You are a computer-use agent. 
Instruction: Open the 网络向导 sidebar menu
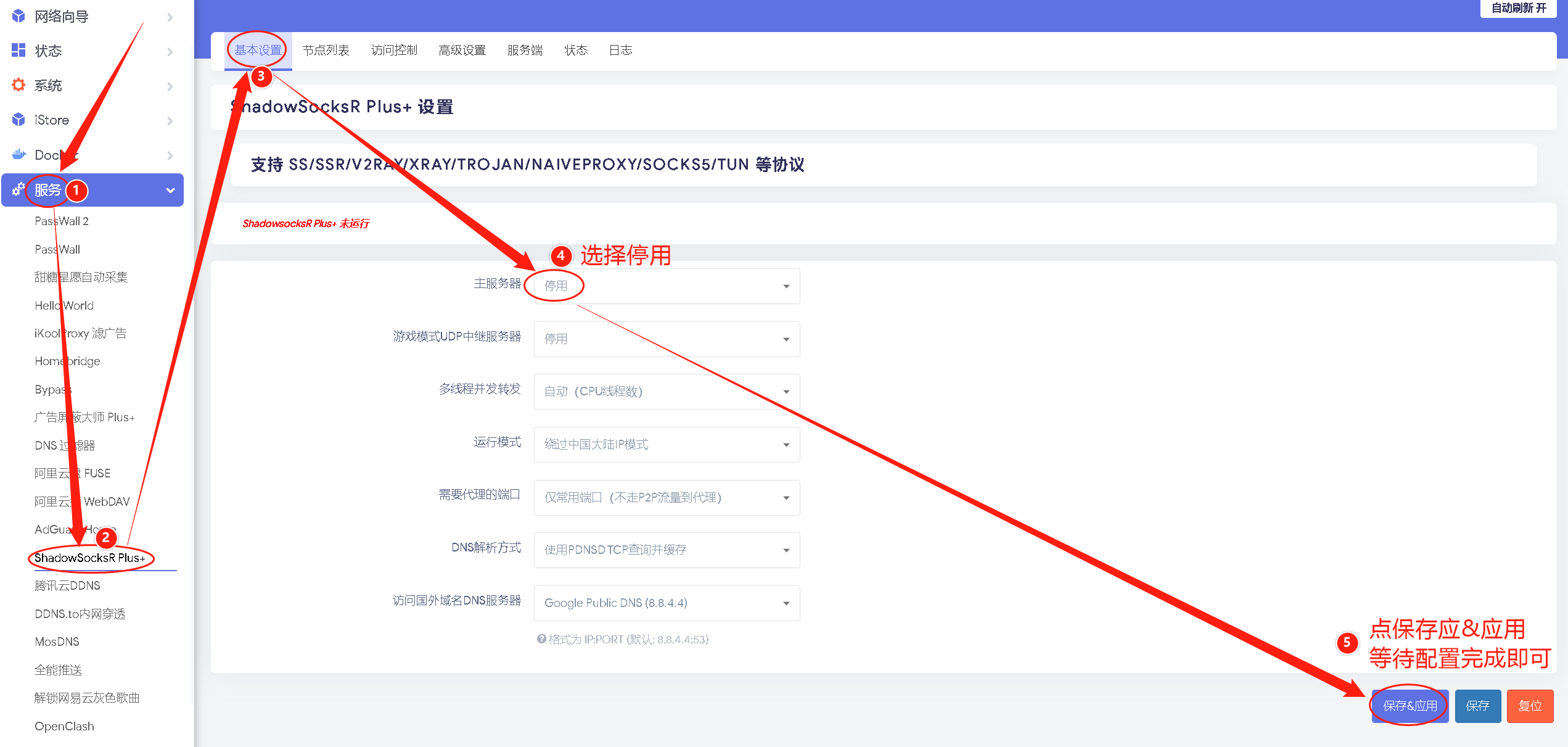point(92,17)
